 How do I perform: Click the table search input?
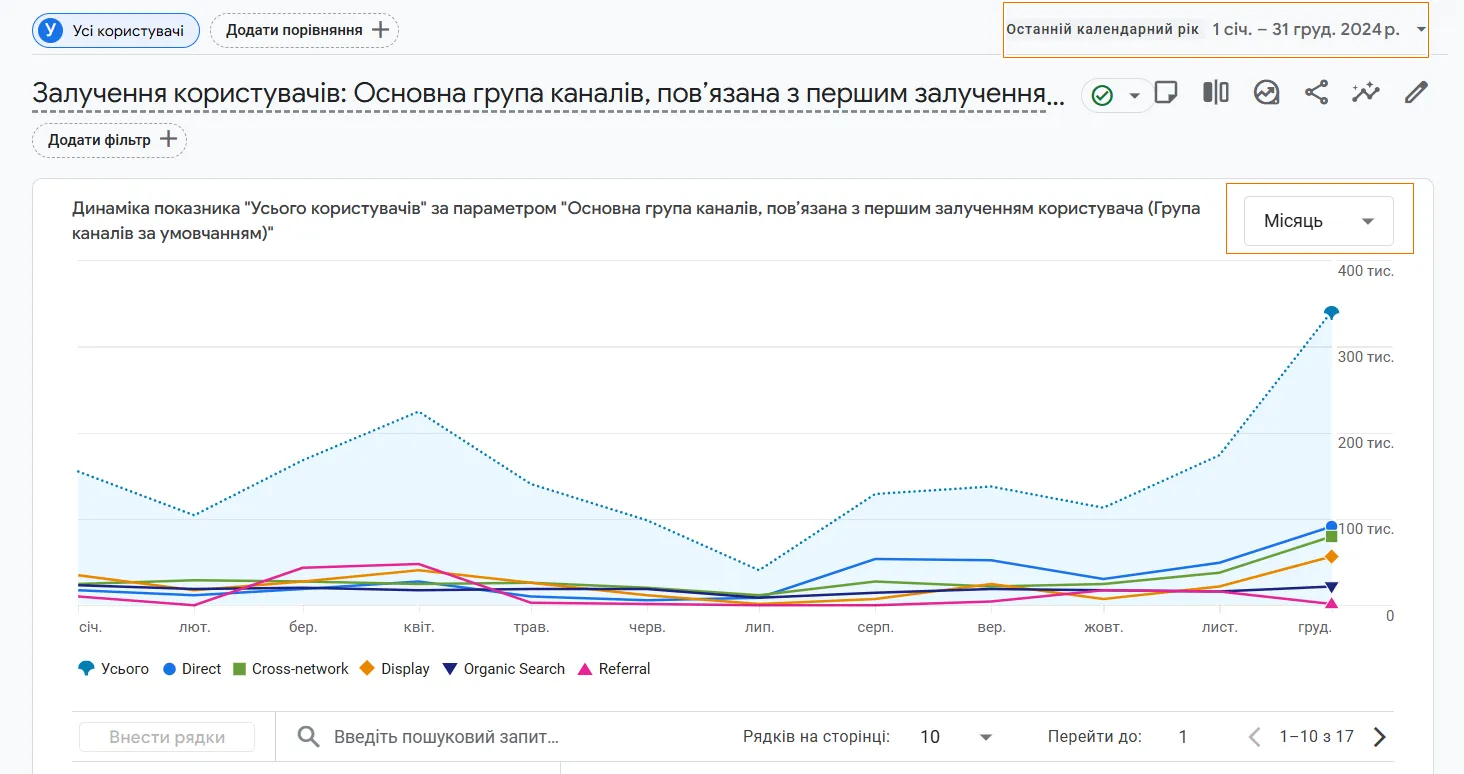tap(450, 736)
